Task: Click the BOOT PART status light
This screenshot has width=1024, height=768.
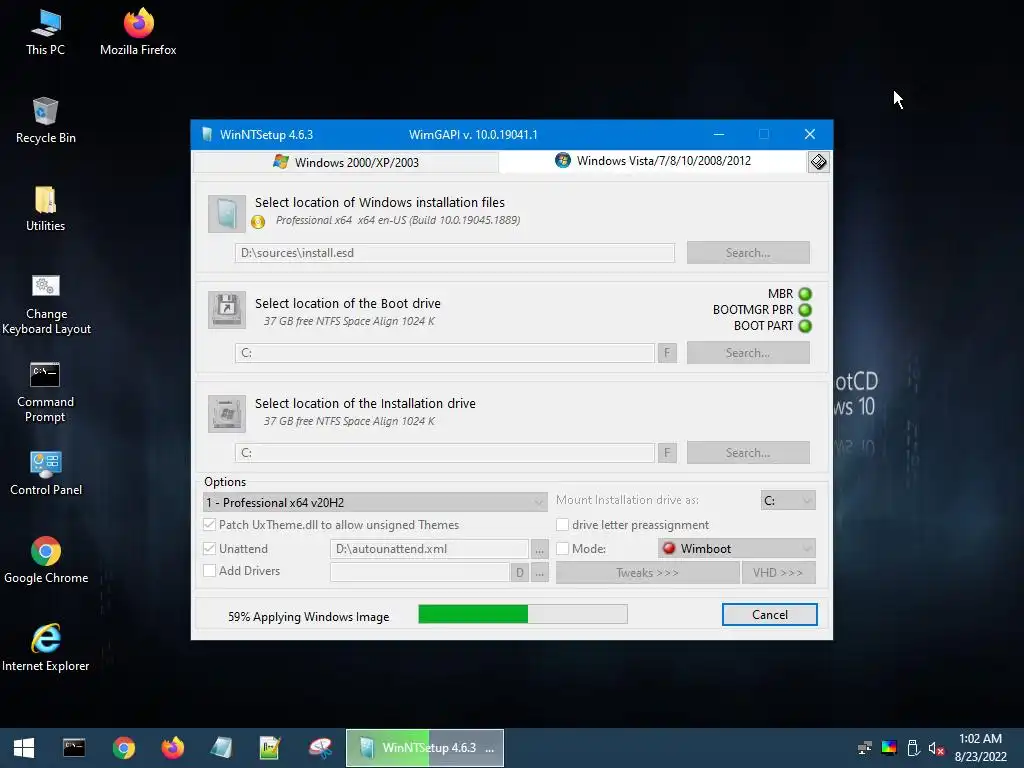Action: point(805,326)
